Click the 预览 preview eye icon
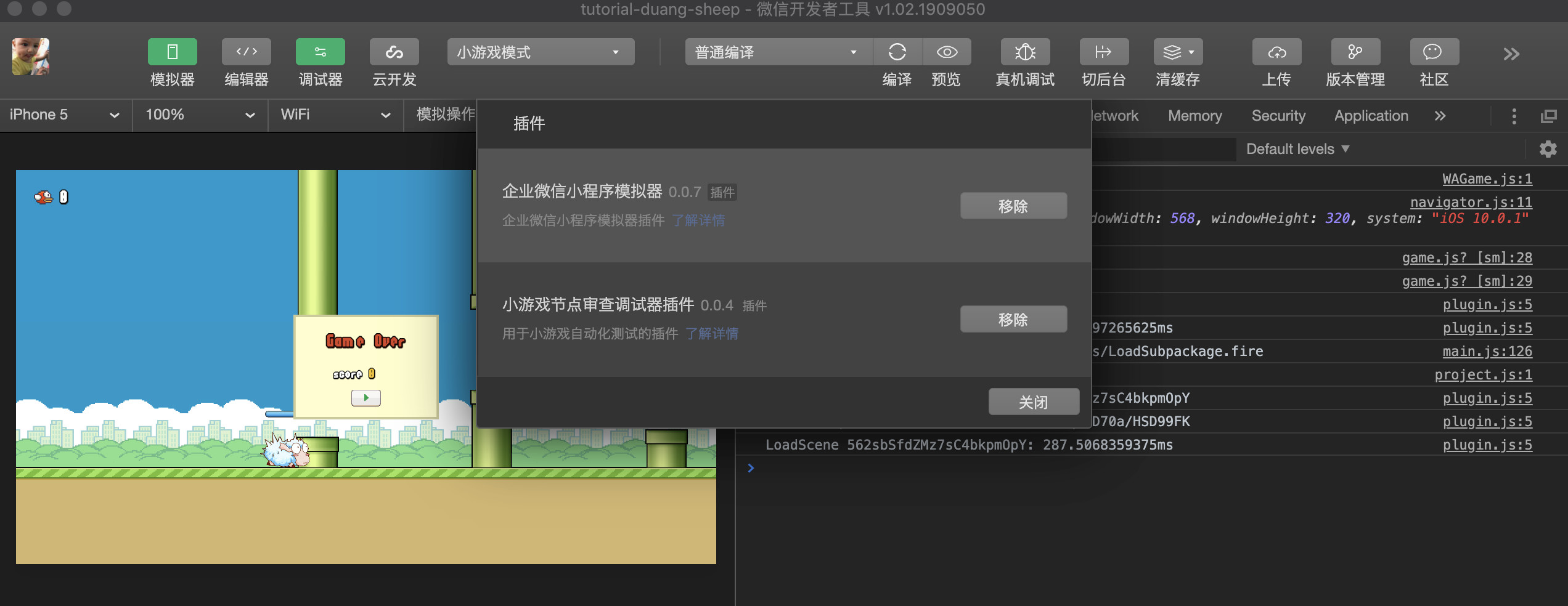 click(947, 52)
